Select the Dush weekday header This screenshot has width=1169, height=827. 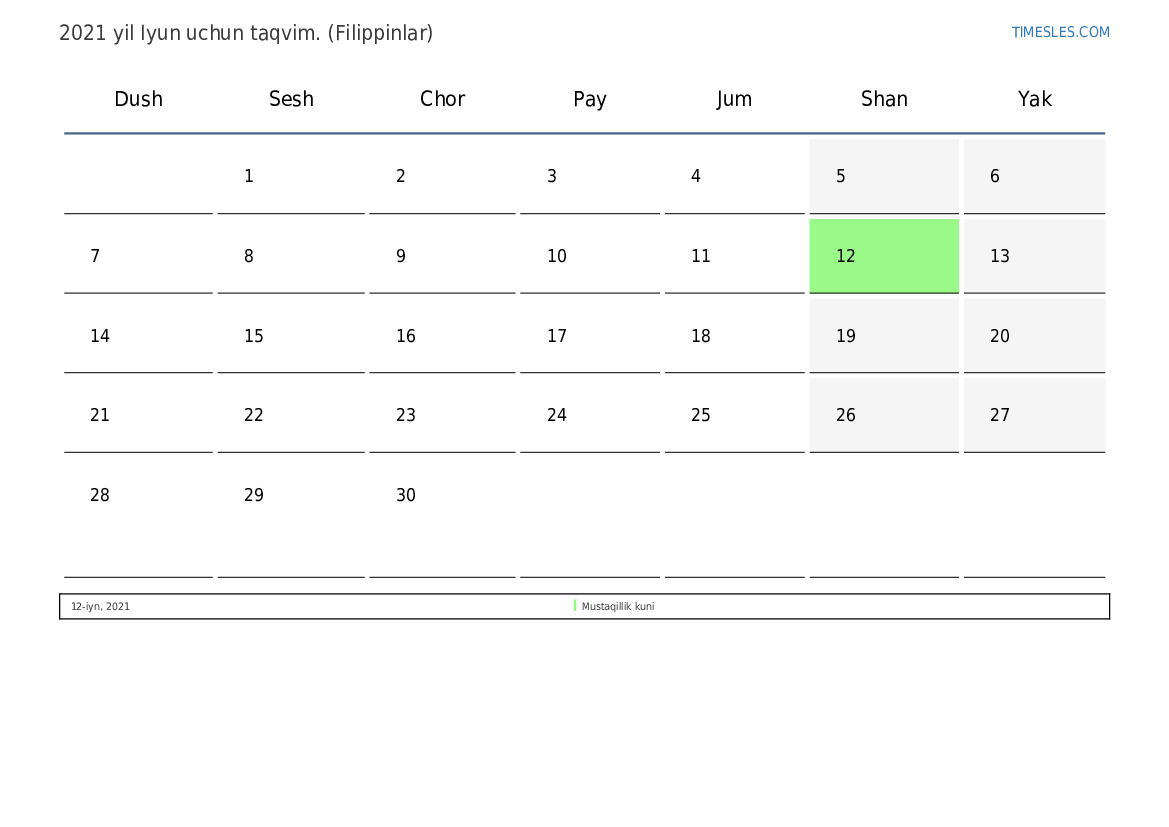coord(138,99)
